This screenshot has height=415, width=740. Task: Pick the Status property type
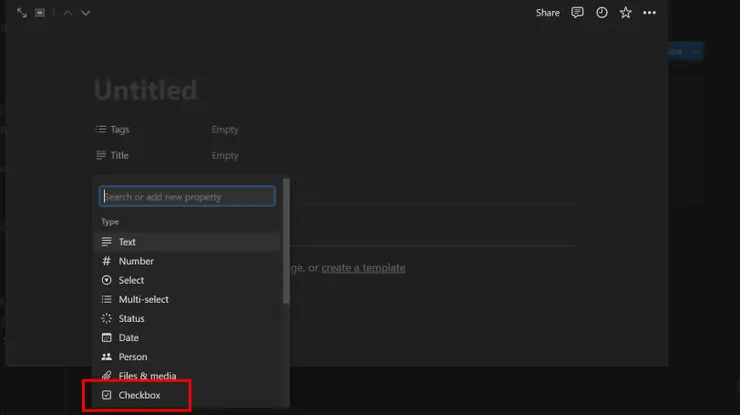pos(187,318)
